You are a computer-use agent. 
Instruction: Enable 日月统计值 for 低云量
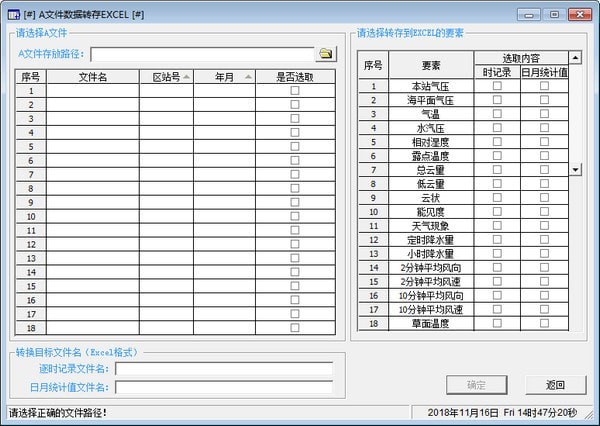tap(544, 184)
